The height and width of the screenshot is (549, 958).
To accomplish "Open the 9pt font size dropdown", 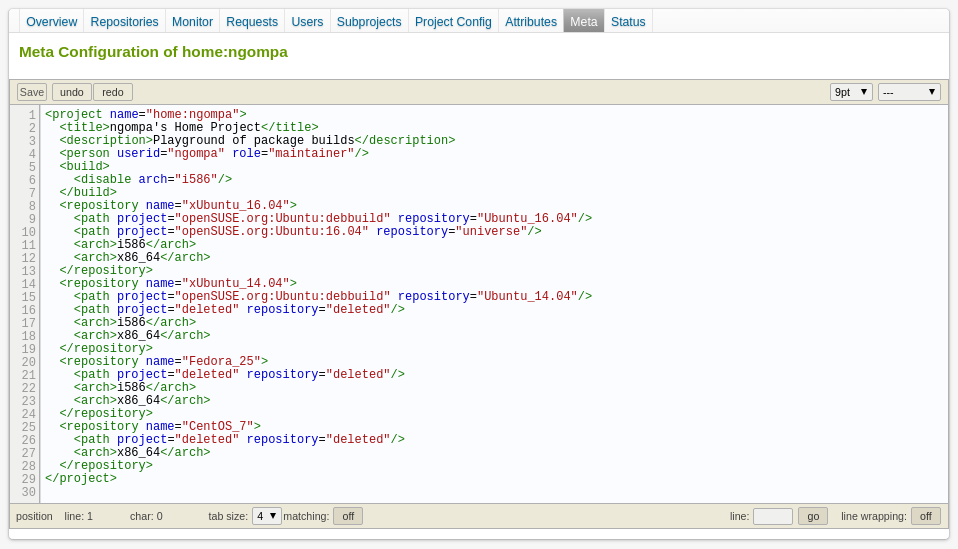I will point(851,92).
